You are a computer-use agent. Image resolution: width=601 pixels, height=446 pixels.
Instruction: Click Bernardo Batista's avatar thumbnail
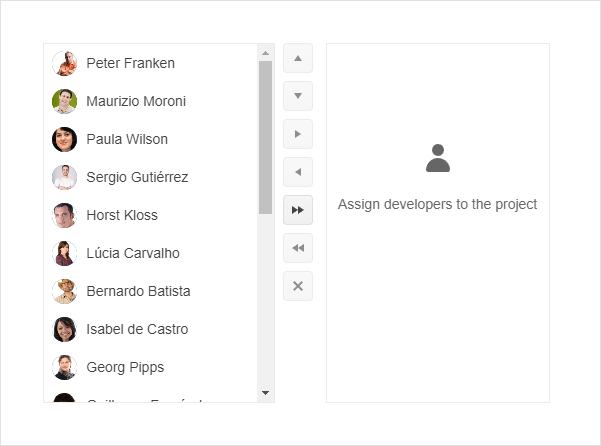(x=64, y=291)
